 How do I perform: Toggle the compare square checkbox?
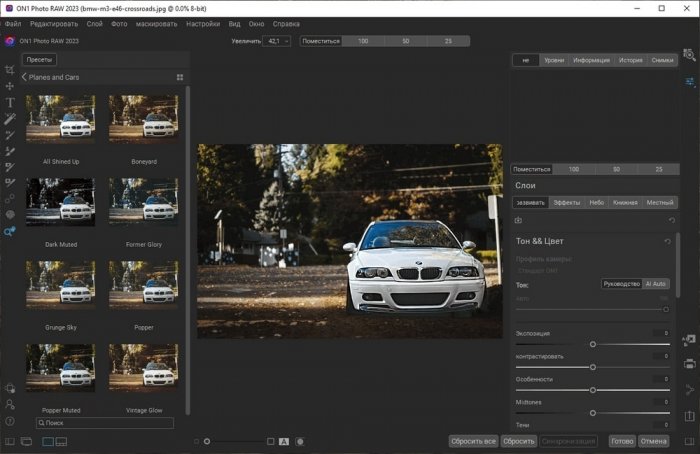[x=271, y=442]
